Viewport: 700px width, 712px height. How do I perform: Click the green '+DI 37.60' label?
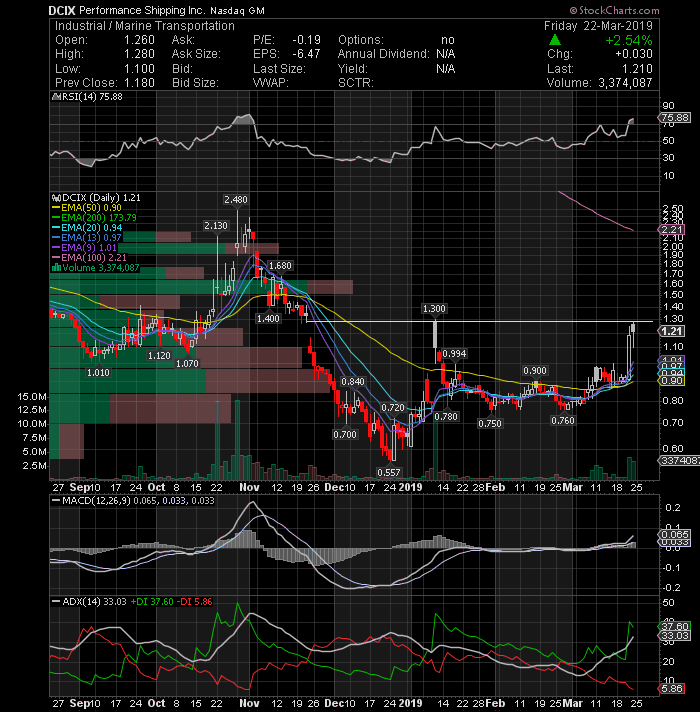[152, 602]
